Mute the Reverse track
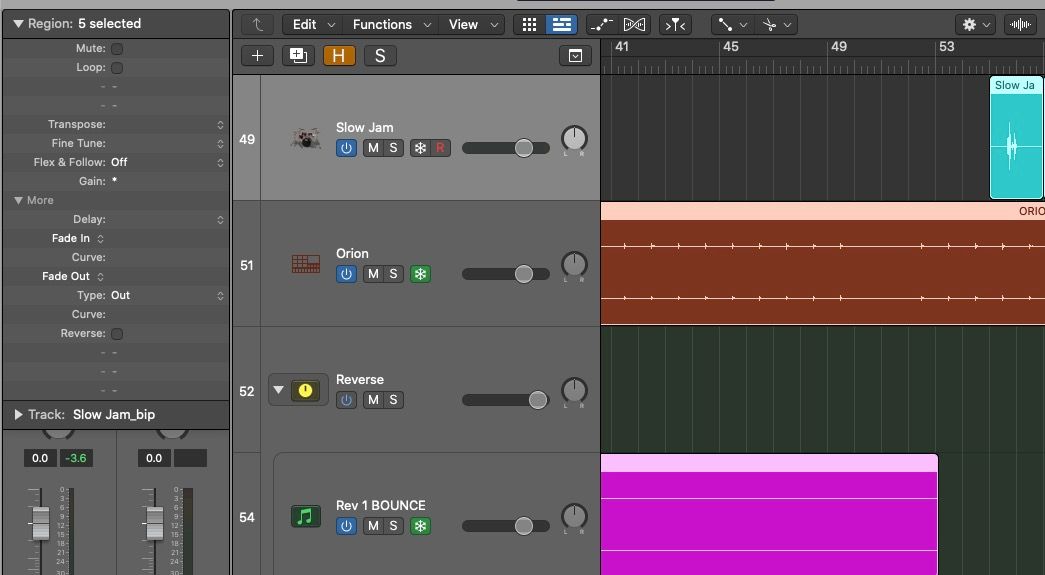The width and height of the screenshot is (1045, 575). 373,400
